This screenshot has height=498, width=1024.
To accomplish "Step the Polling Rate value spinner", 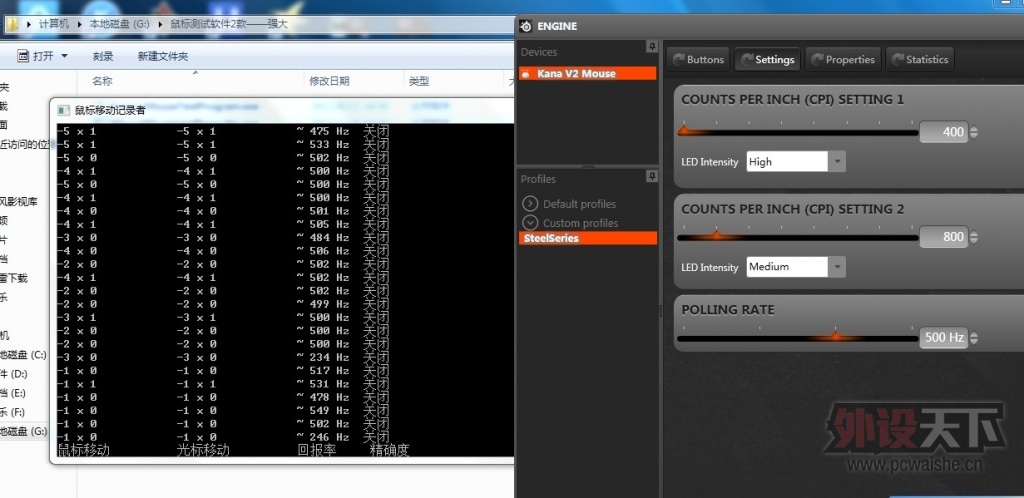I will (974, 337).
